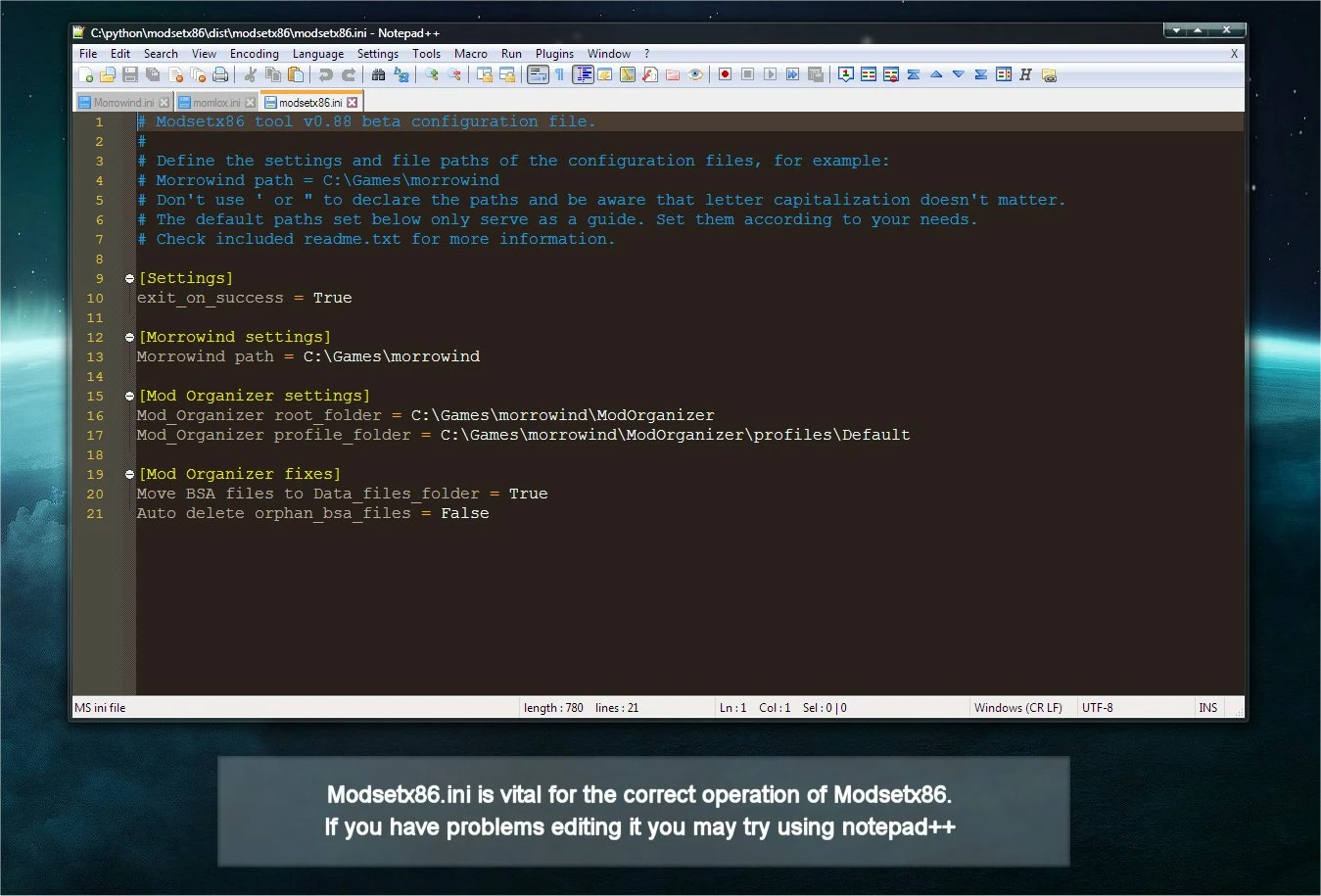Image resolution: width=1321 pixels, height=896 pixels.
Task: Undo the last edit using the toolbar arrow
Action: (325, 74)
